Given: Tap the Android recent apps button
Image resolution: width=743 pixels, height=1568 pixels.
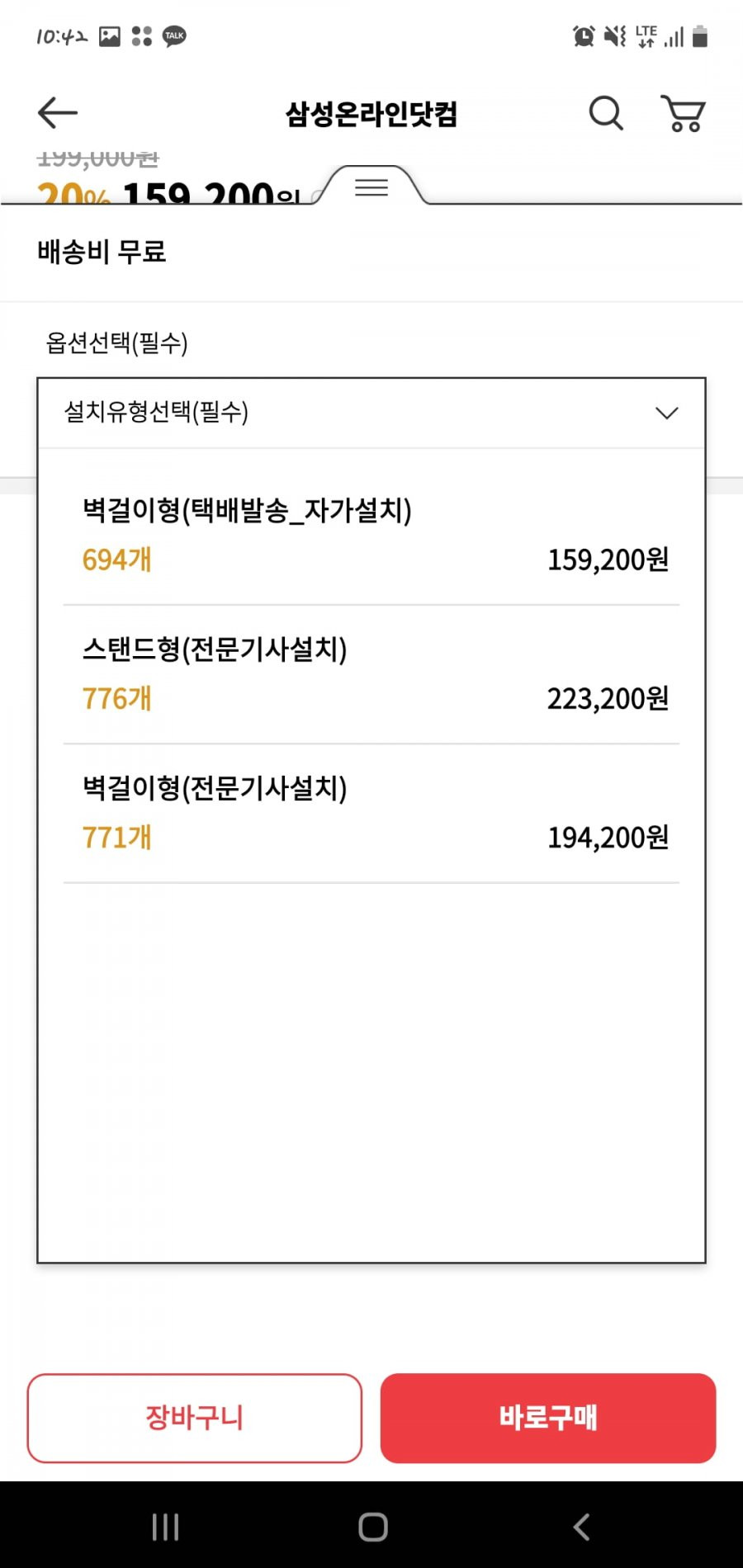Looking at the screenshot, I should tap(165, 1527).
